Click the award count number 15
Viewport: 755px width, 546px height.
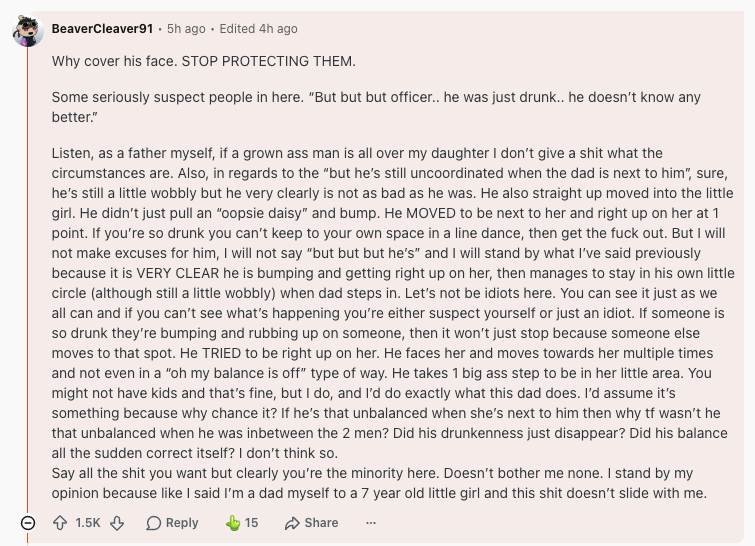coord(251,523)
